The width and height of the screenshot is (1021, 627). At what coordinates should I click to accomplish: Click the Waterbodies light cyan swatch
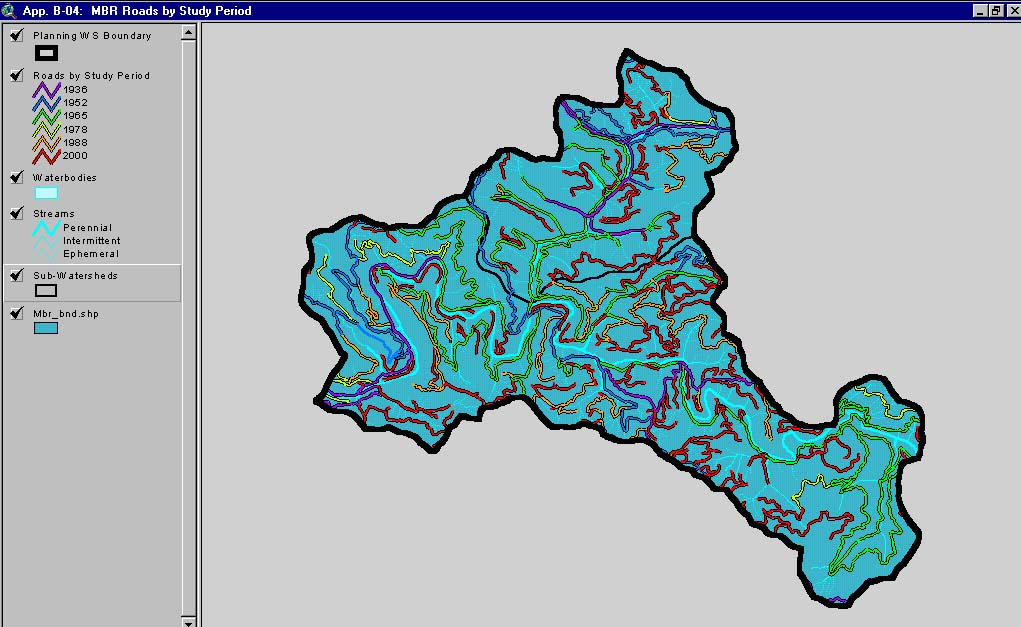tap(46, 193)
